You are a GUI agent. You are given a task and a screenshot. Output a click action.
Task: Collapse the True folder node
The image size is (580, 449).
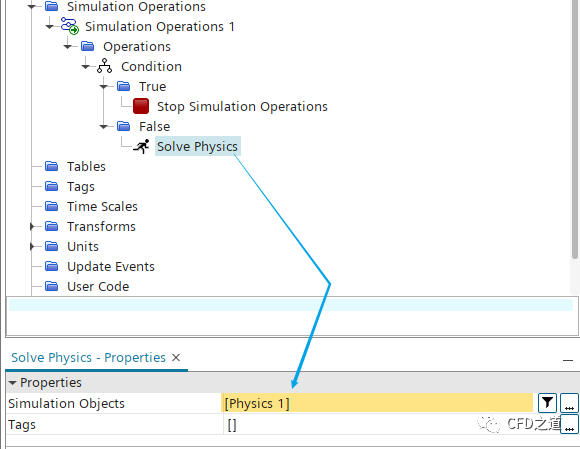pos(104,87)
